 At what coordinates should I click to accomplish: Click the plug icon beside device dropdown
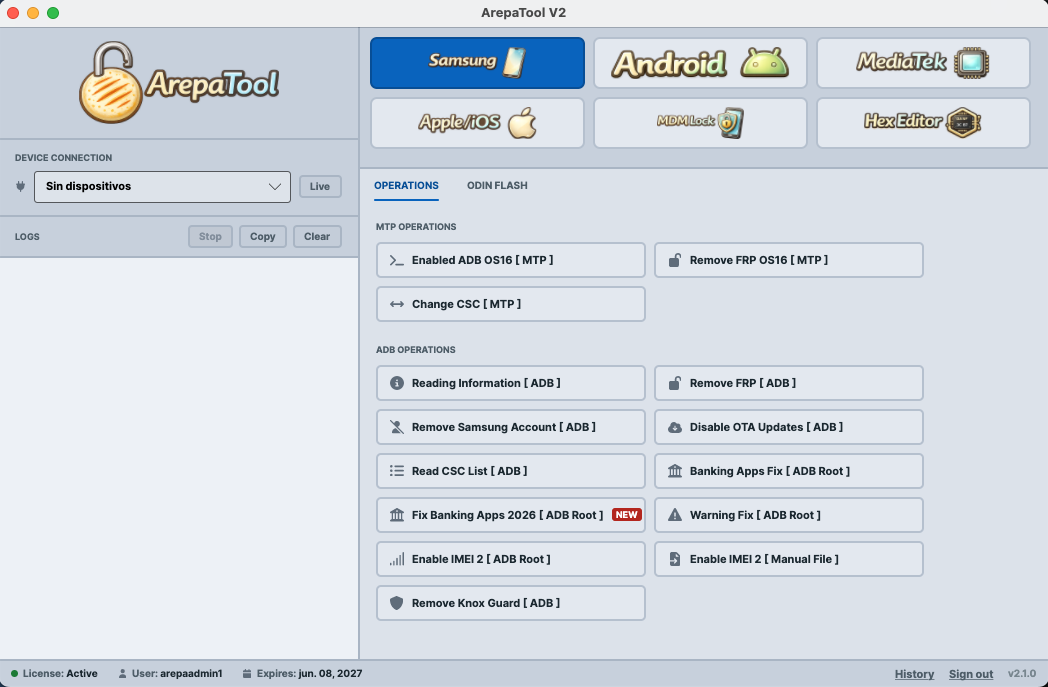click(20, 186)
